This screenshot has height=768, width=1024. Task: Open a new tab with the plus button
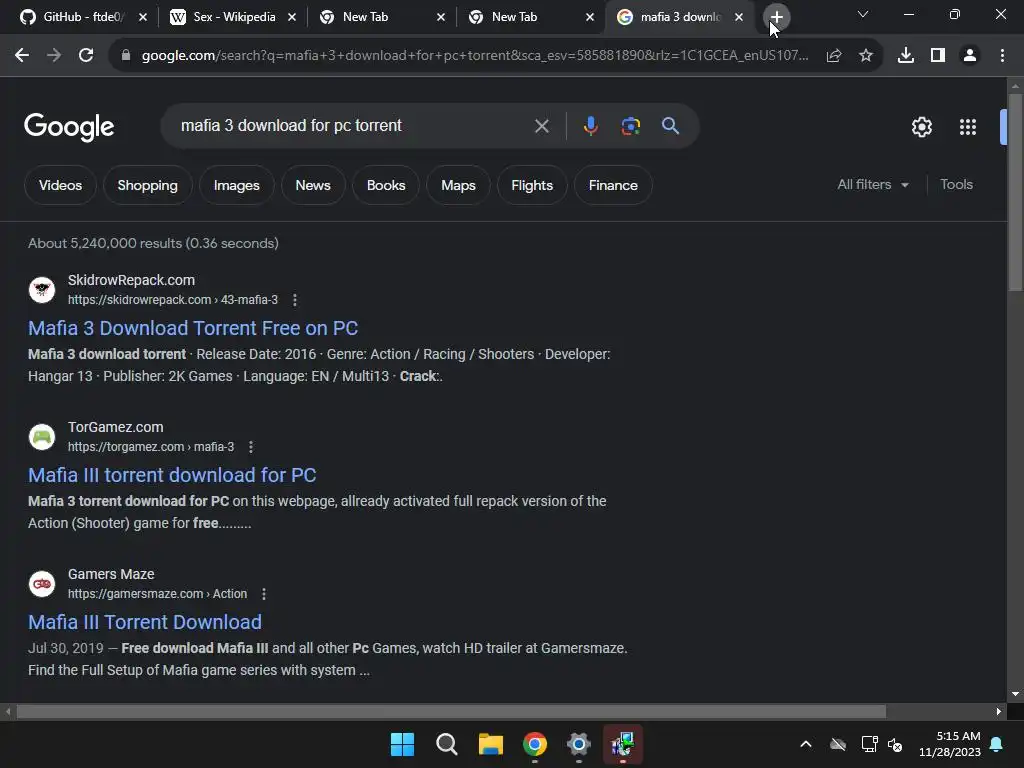[776, 17]
